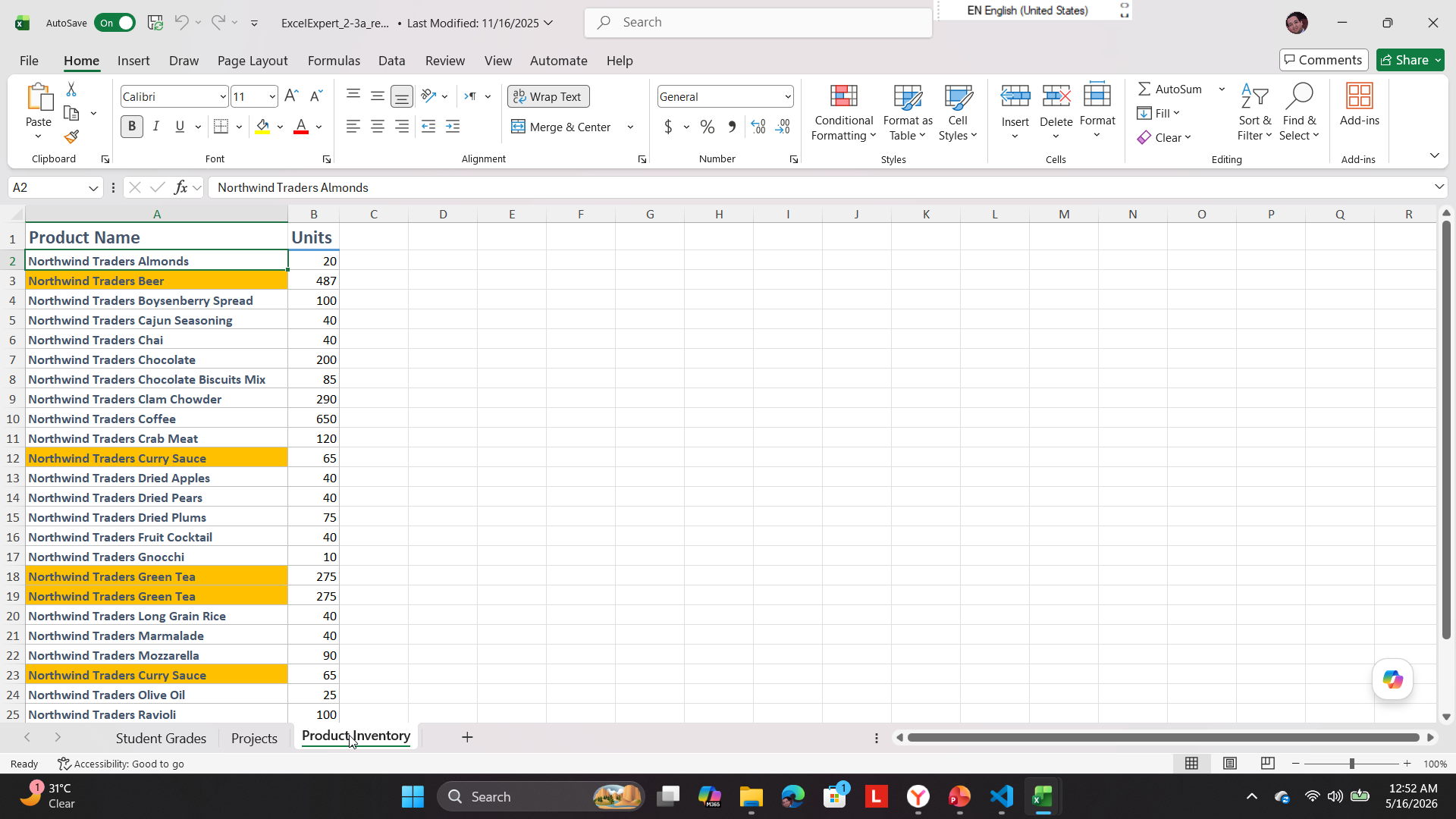Click the Decrease Decimal icon
Viewport: 1456px width, 819px height.
(x=783, y=127)
